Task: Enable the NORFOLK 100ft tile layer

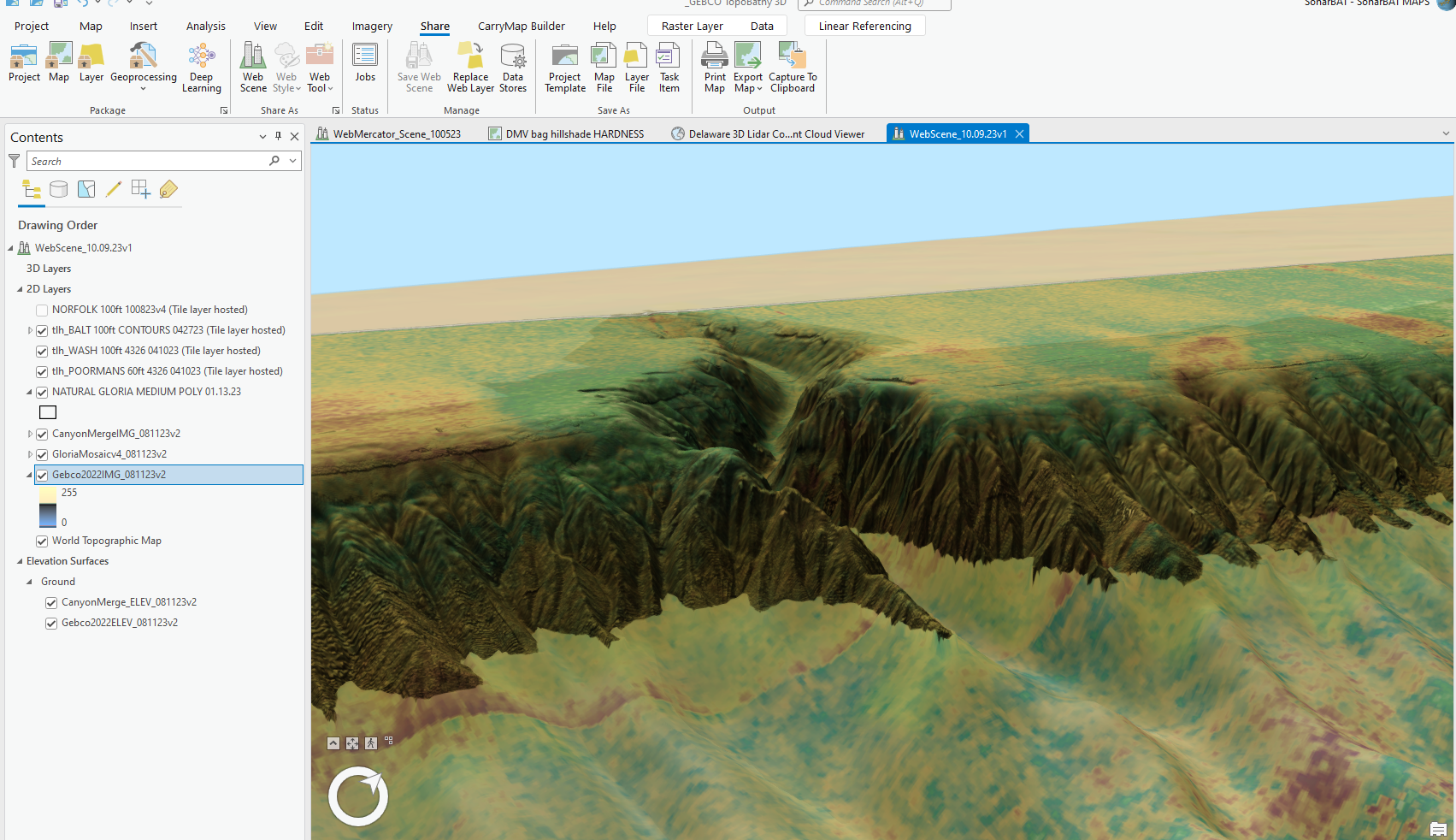Action: [41, 310]
